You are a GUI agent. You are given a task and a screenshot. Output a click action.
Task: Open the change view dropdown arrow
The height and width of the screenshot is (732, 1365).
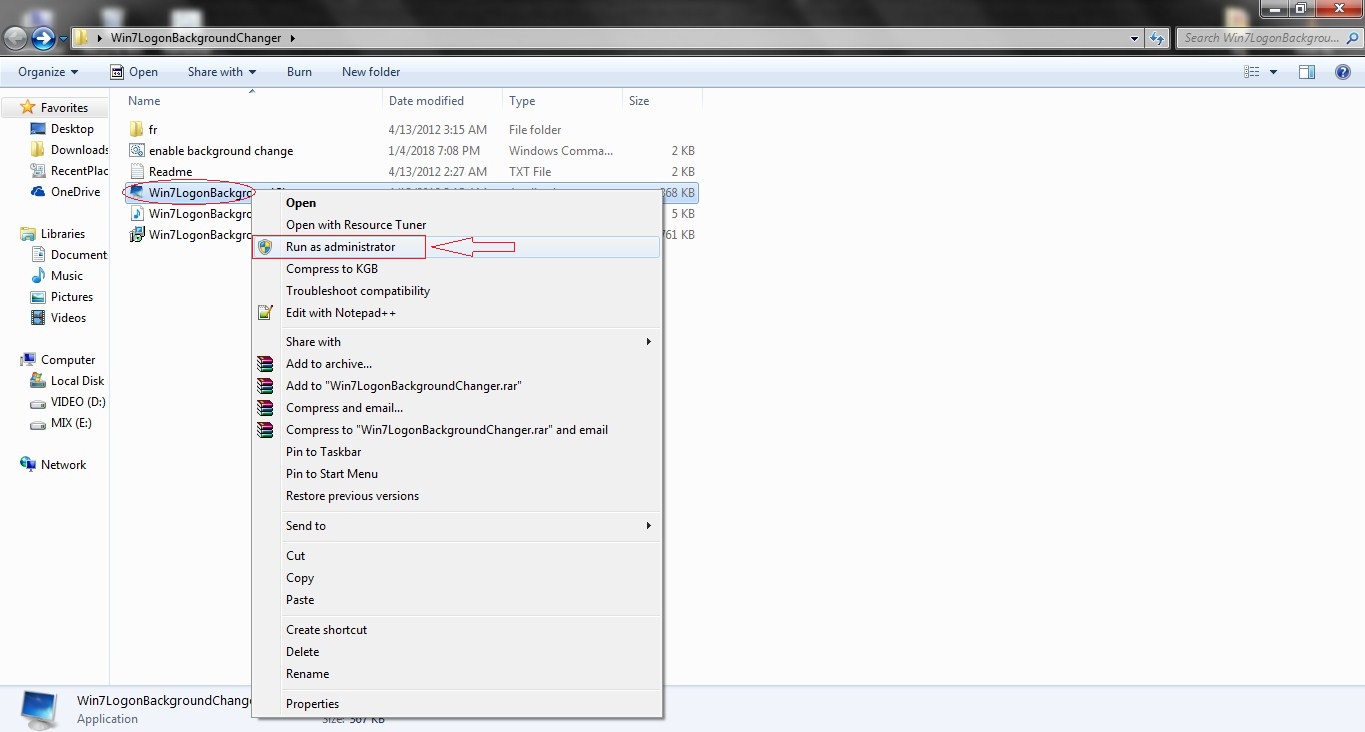[x=1273, y=72]
